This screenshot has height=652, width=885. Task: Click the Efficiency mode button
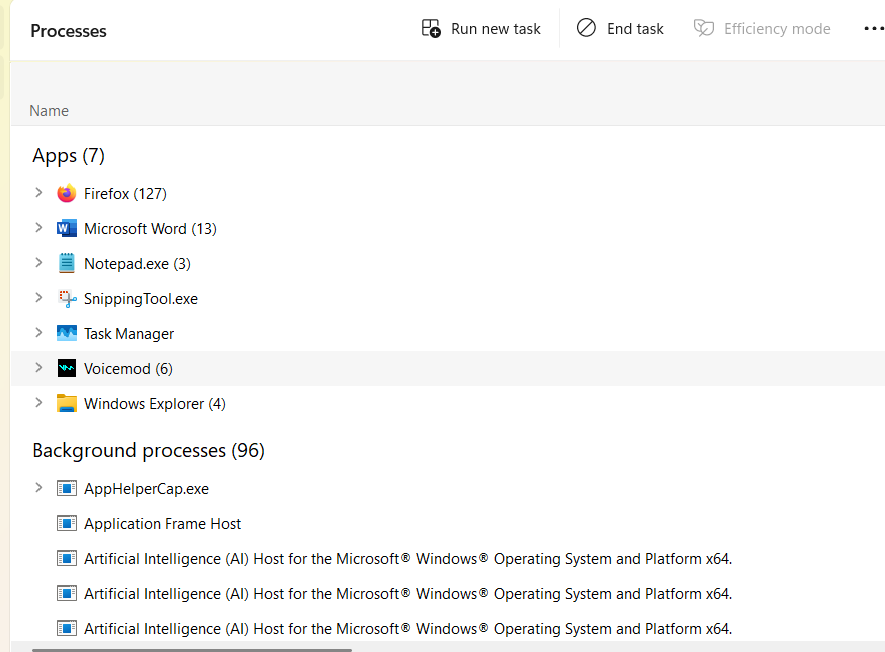point(762,28)
